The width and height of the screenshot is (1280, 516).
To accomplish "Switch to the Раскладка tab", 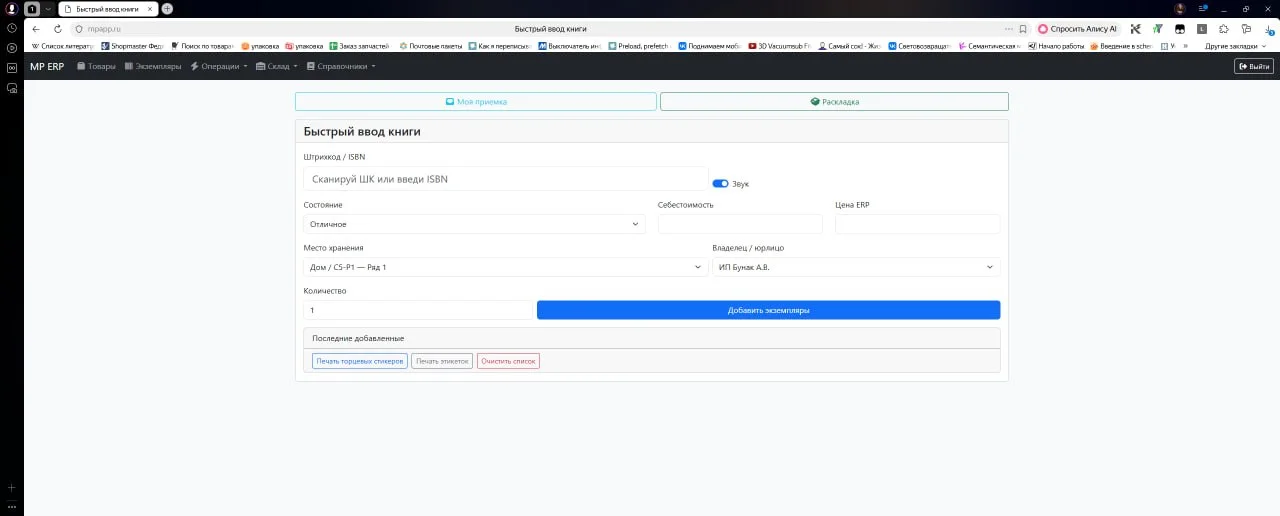I will pyautogui.click(x=834, y=101).
